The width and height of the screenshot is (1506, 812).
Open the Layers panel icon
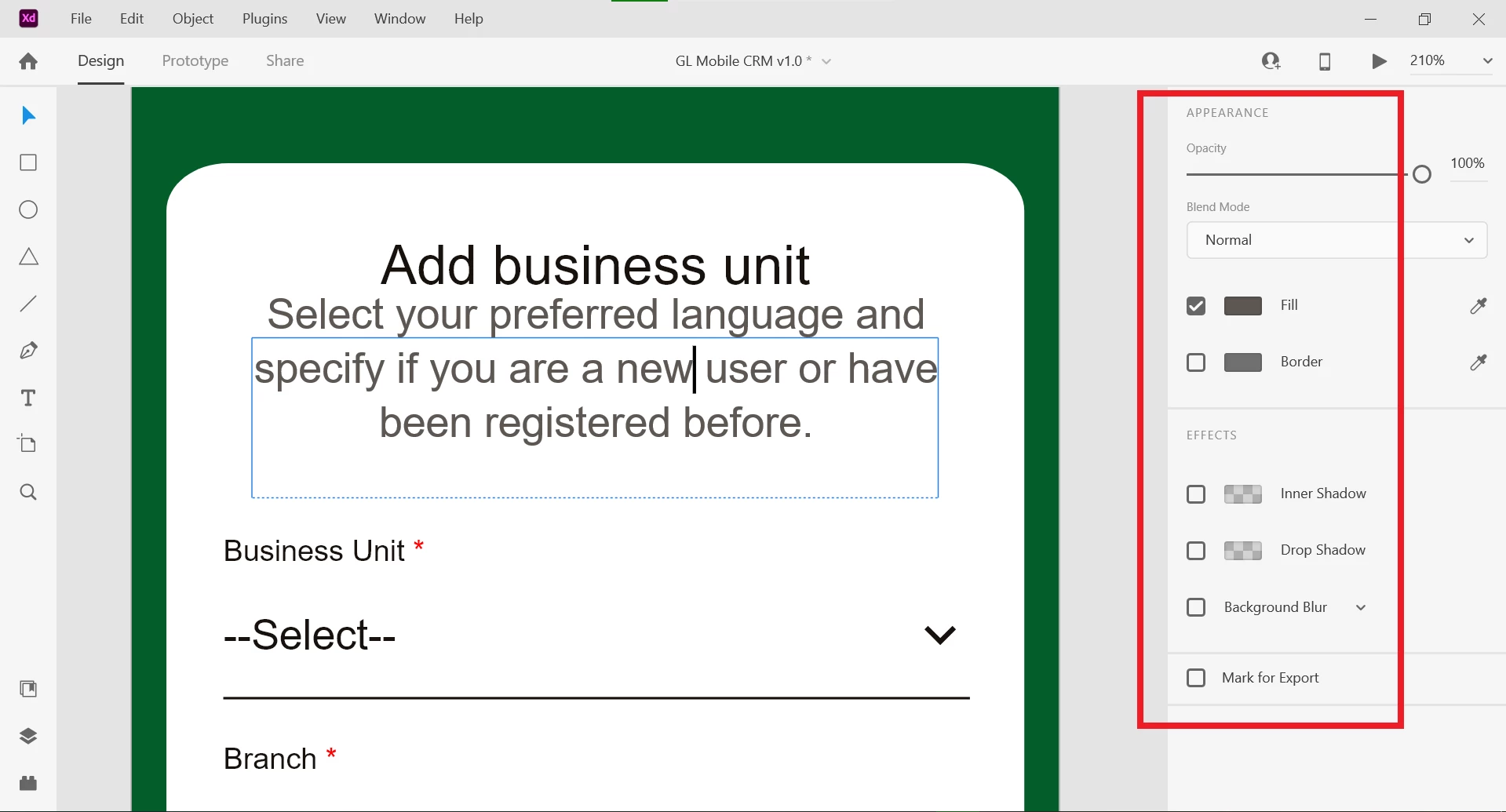pyautogui.click(x=28, y=736)
